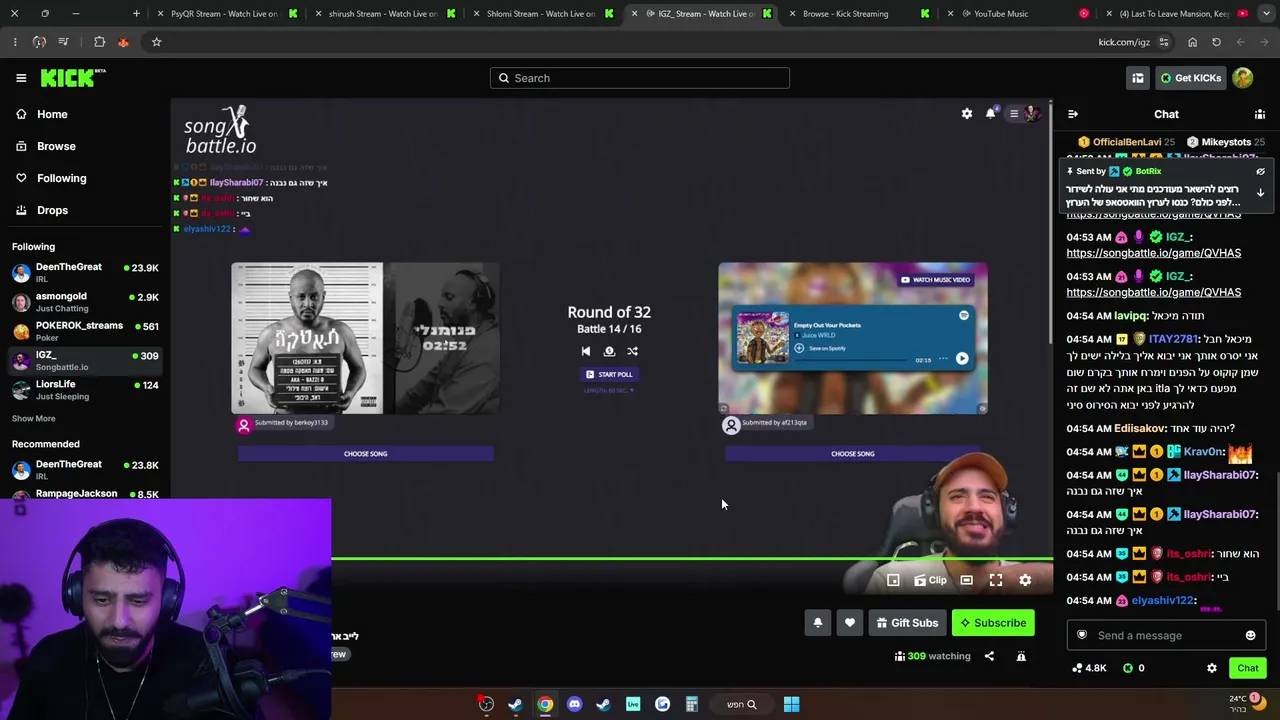Play the Spotify track Empty Out Your Pockets
The height and width of the screenshot is (720, 1280).
(x=962, y=358)
